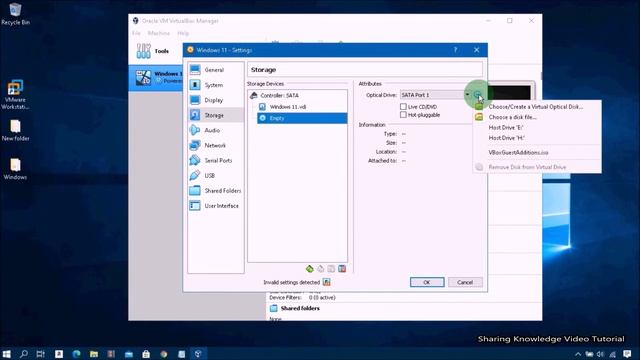Select Choose a disk file menu entry
This screenshot has width=640, height=360.
click(536, 117)
